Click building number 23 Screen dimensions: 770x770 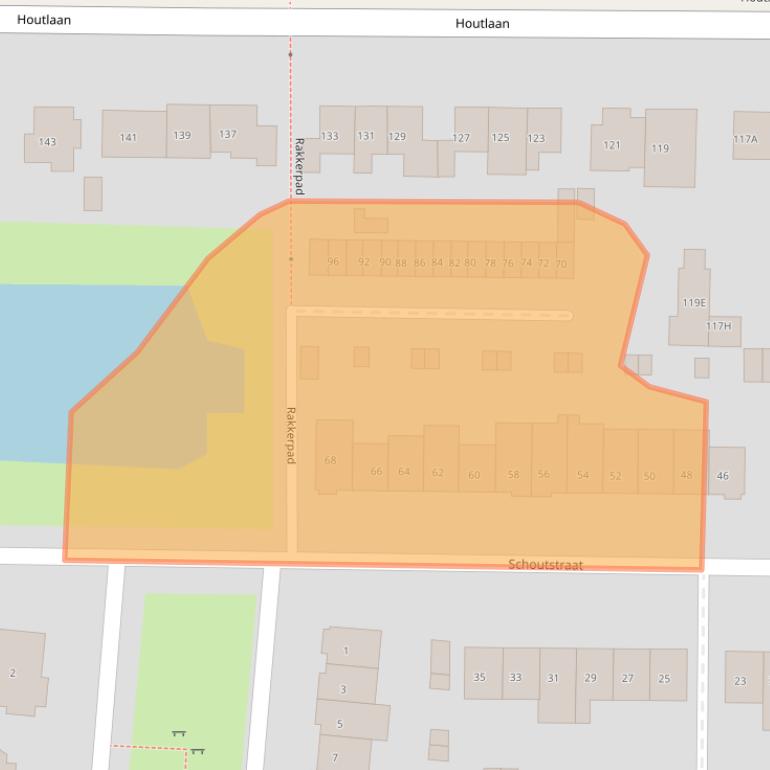coord(741,681)
